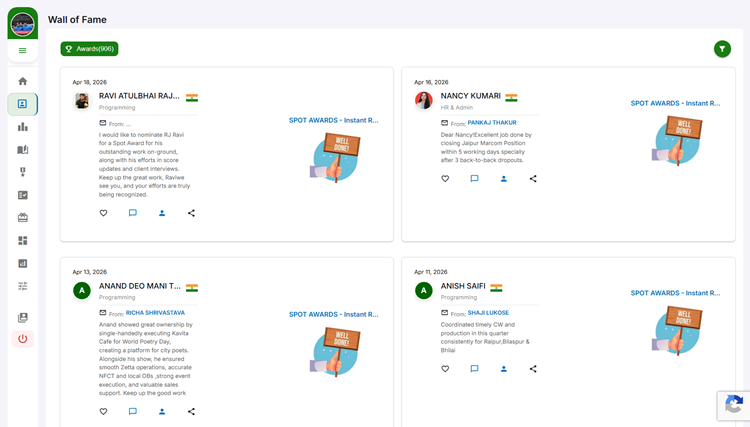Click the red power logout icon
The image size is (750, 427).
[22, 339]
